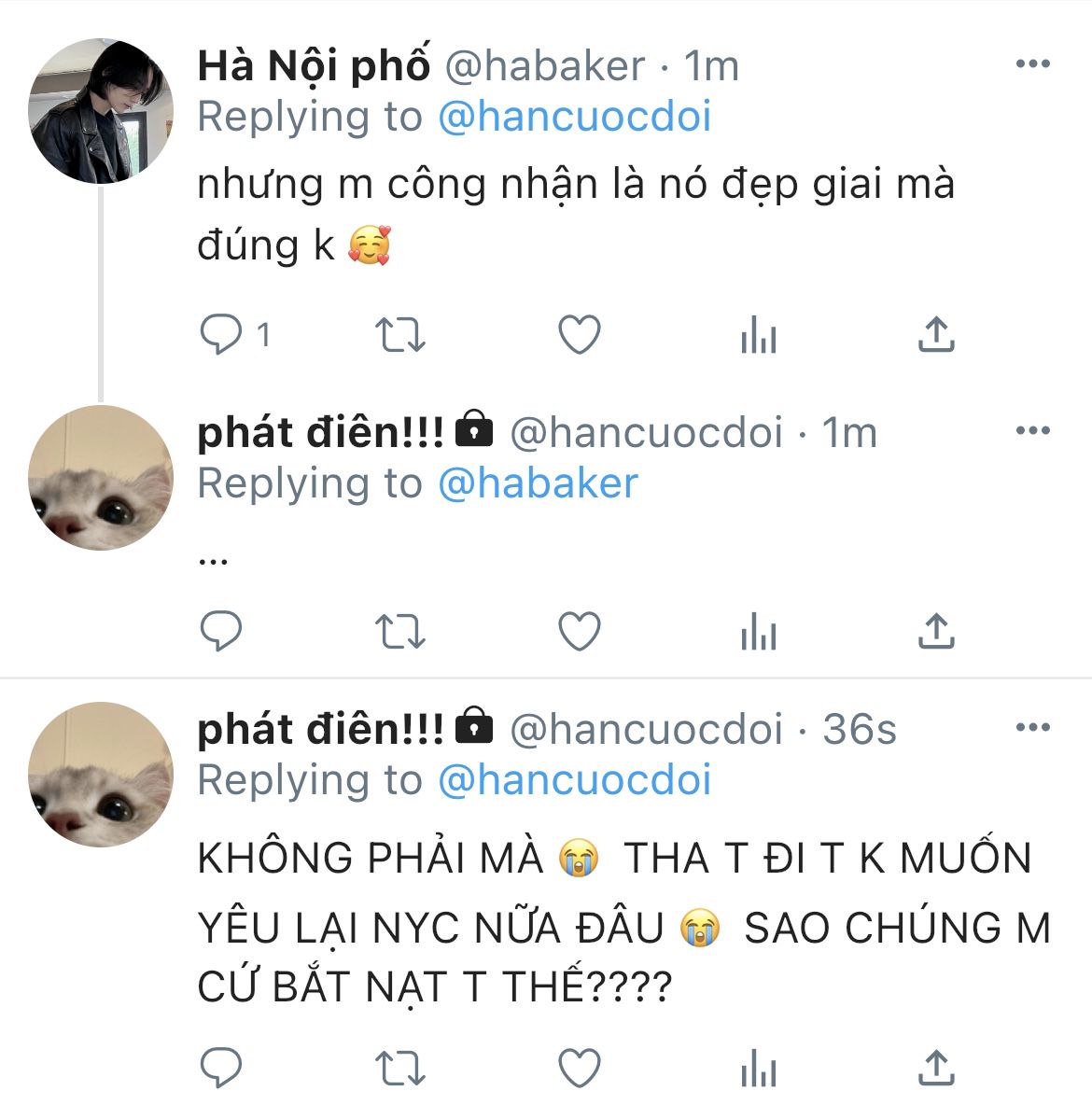1092x1105 pixels.
Task: Reply to the "..." tweet
Action: pyautogui.click(x=221, y=631)
